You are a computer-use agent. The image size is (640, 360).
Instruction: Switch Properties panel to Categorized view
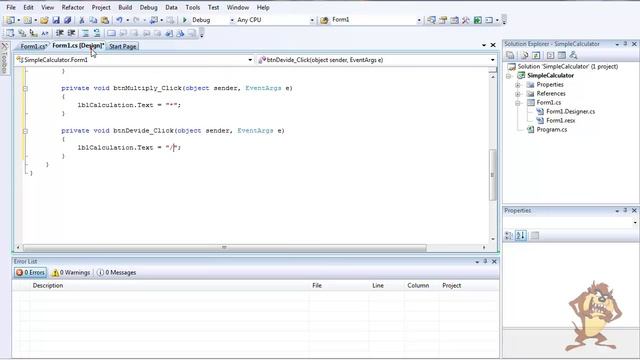click(x=509, y=236)
